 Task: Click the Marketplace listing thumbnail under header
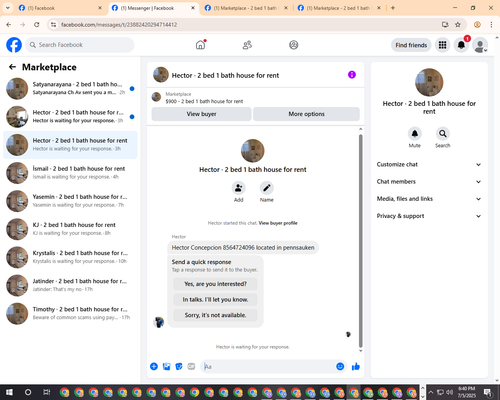(x=156, y=97)
